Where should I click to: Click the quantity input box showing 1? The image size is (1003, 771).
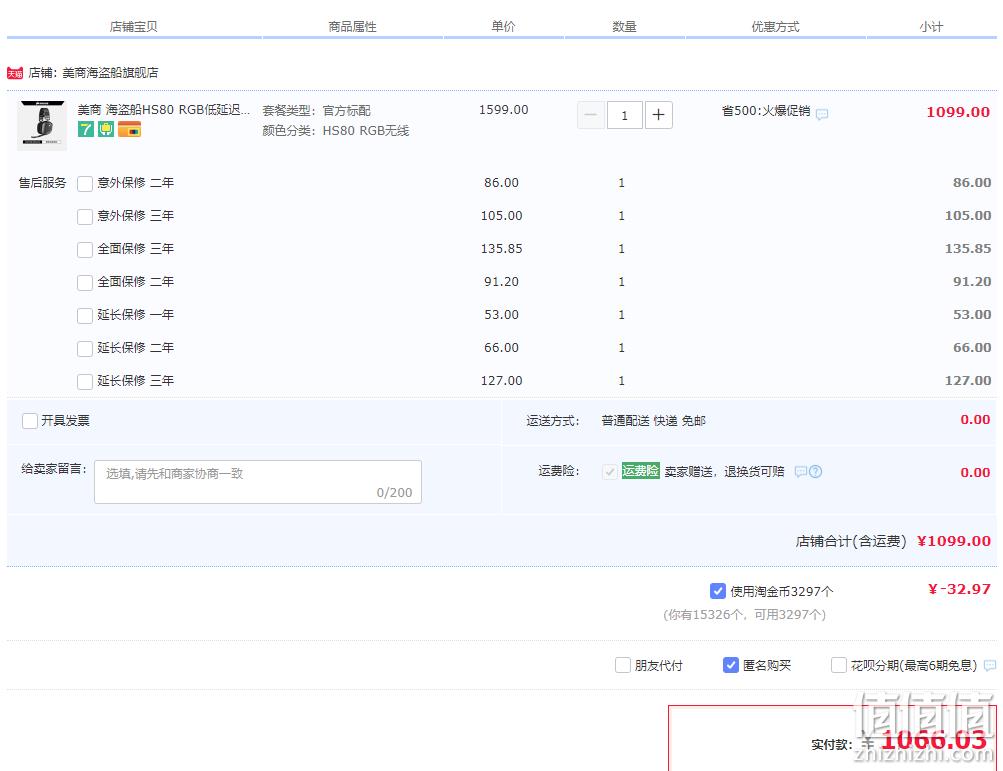click(x=624, y=115)
